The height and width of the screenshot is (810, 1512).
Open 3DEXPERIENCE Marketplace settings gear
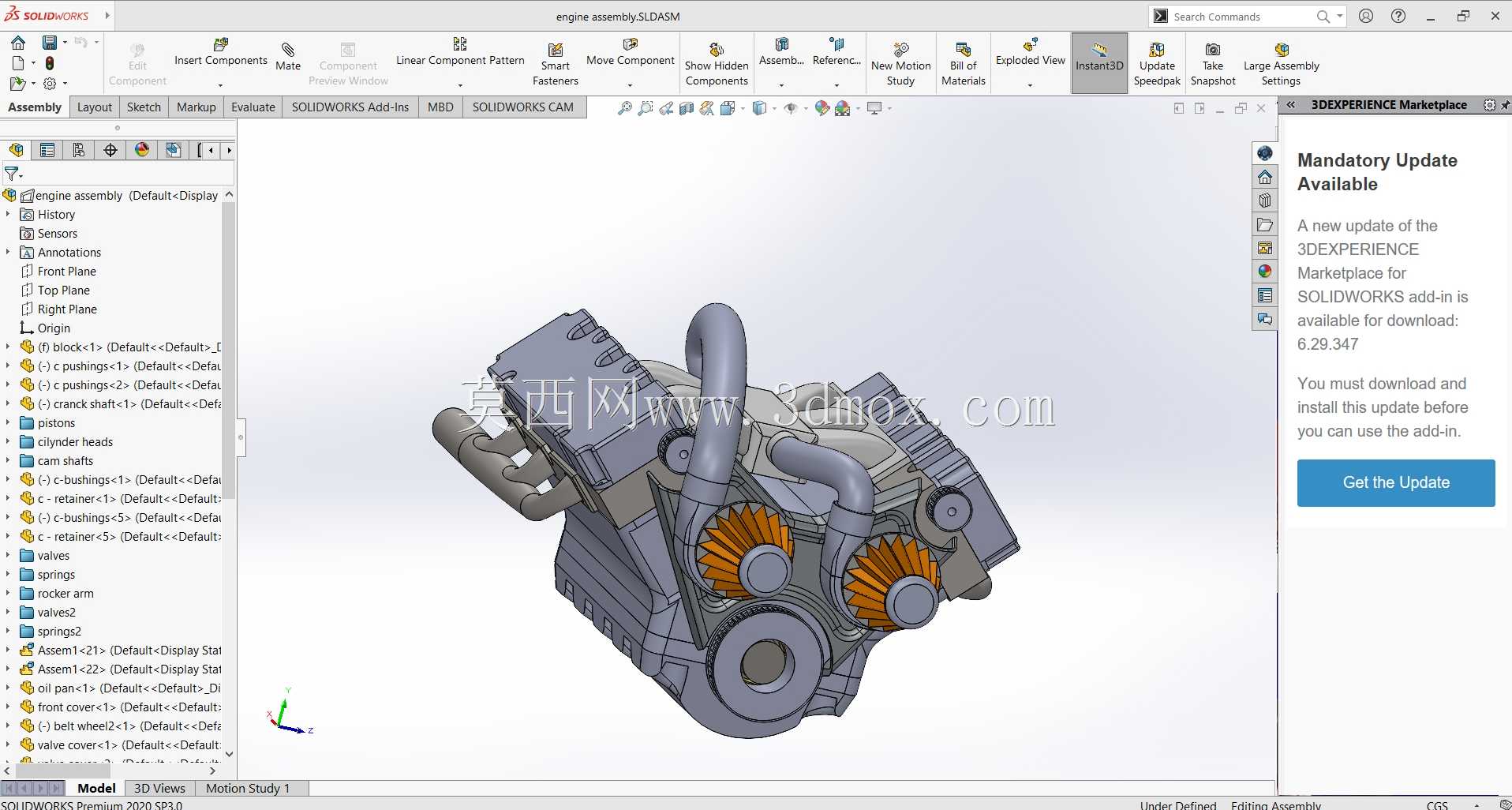tap(1490, 105)
